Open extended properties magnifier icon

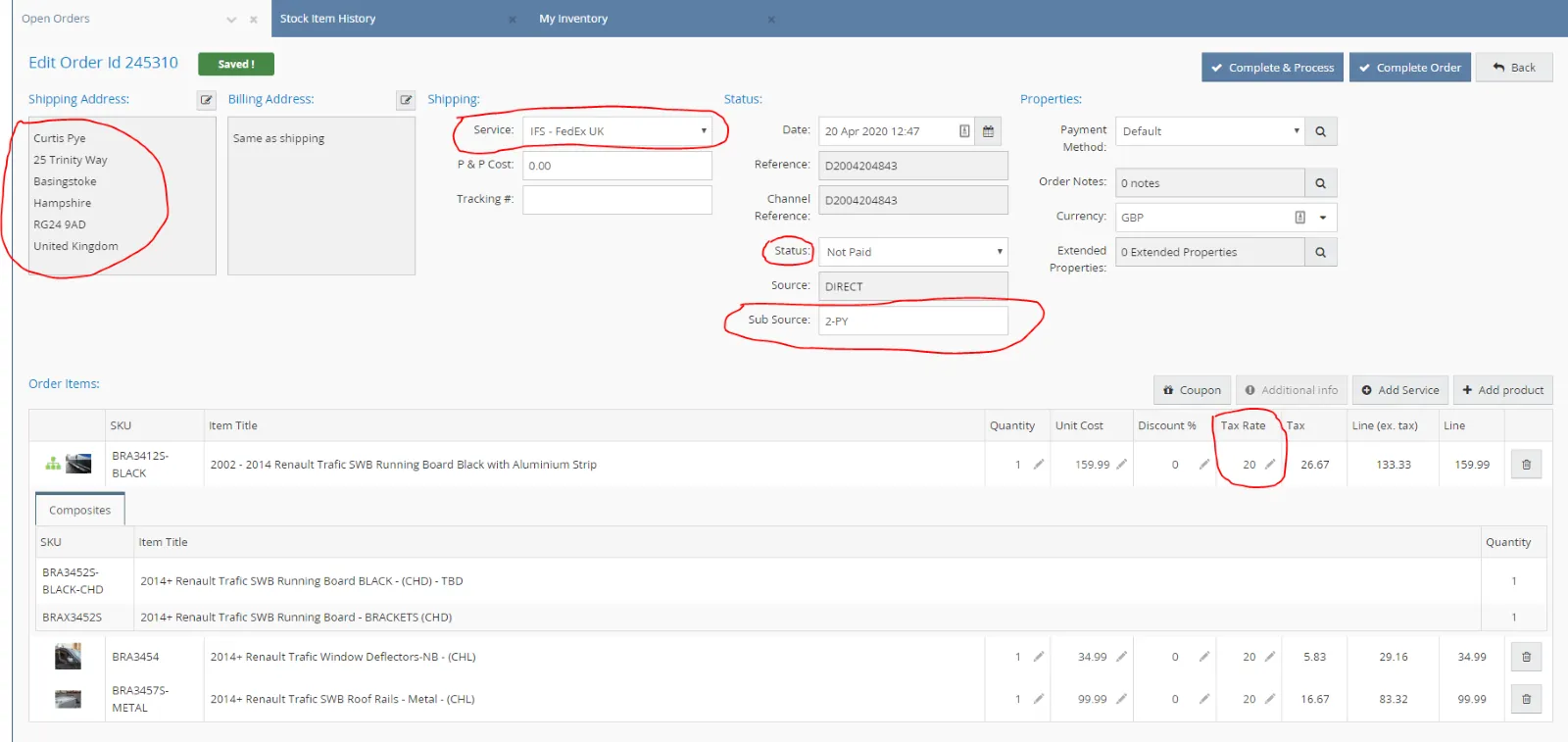[1321, 252]
